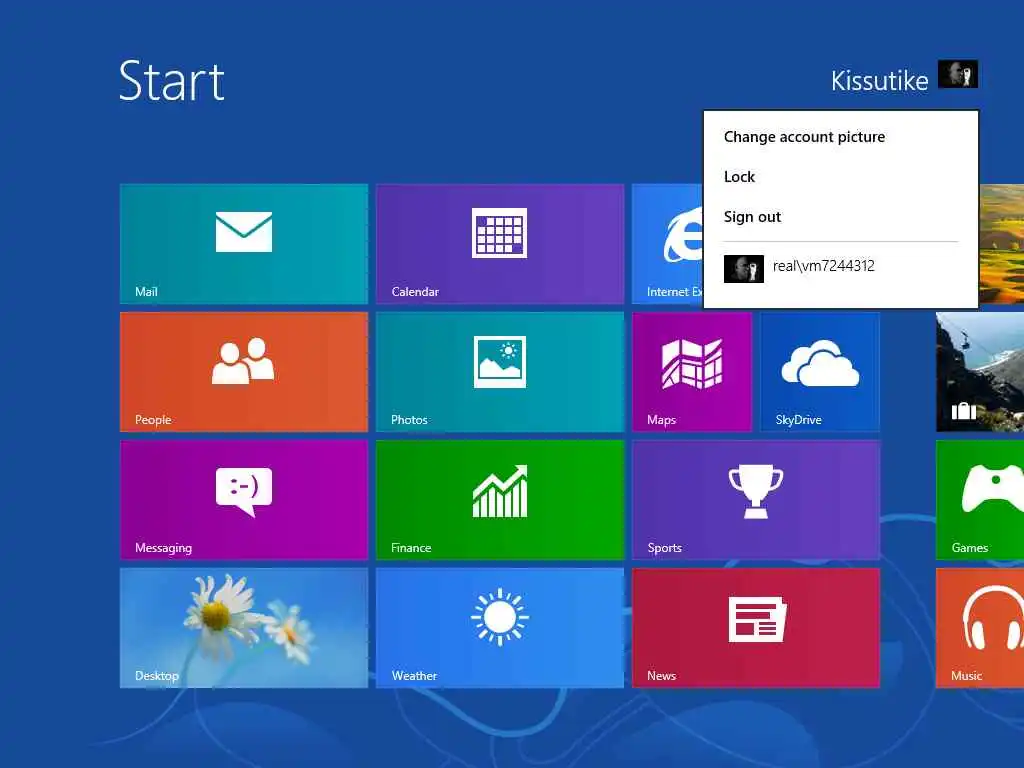Launch Internet Explorer tile

point(667,244)
